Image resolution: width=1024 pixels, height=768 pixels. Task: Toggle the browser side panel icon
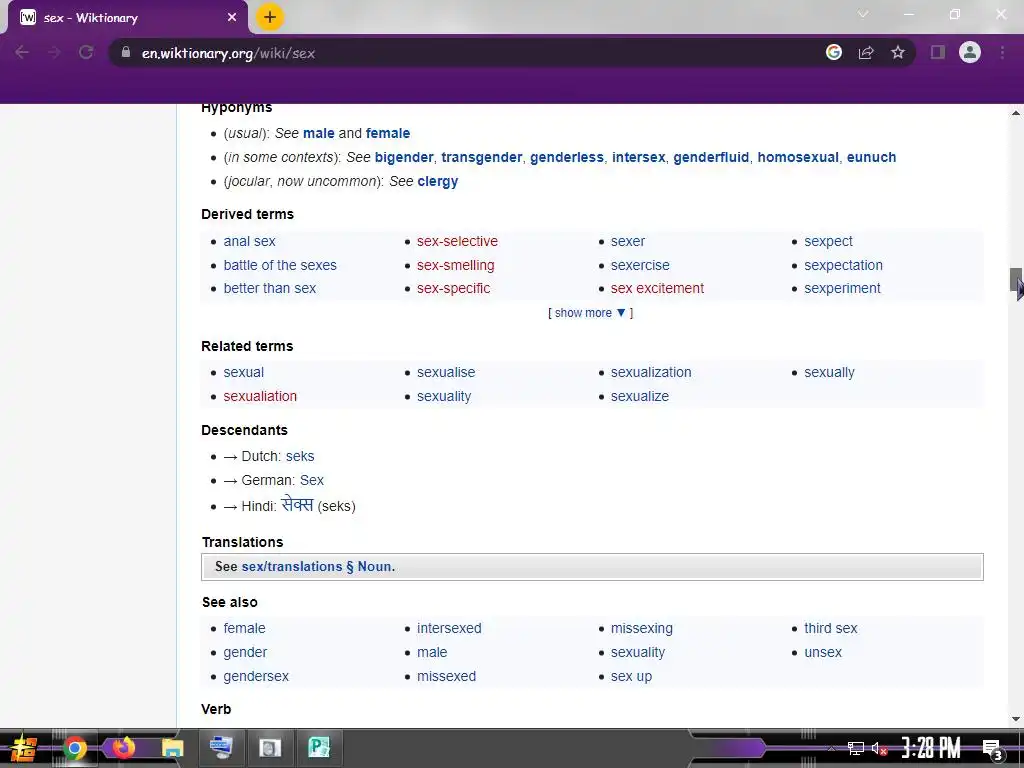938,52
